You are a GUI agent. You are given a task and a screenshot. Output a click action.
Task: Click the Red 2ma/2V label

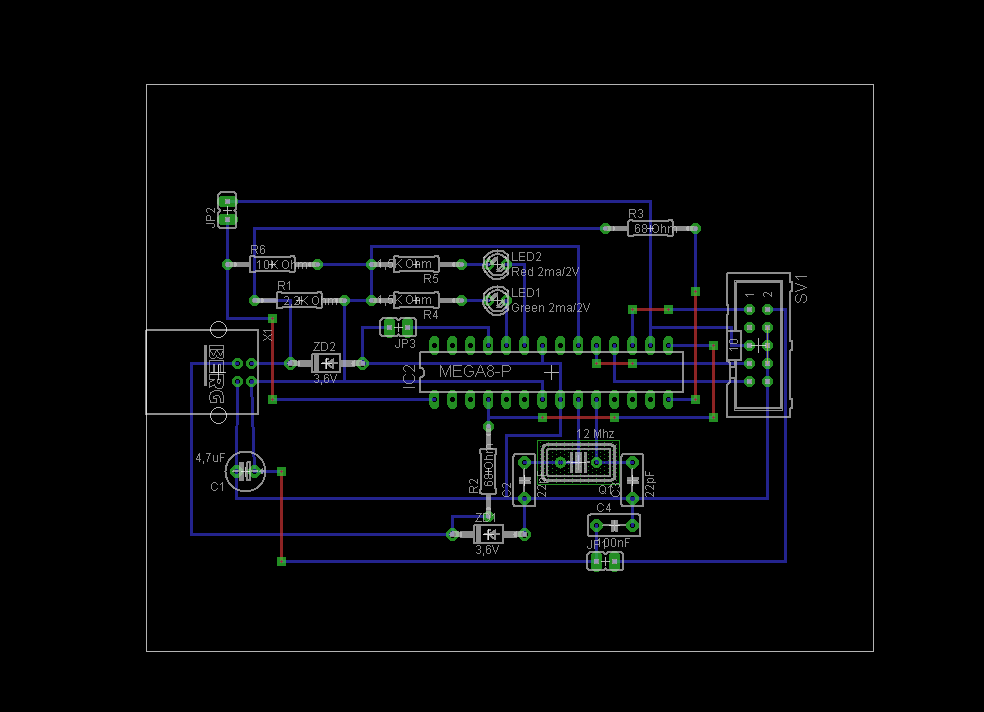545,272
